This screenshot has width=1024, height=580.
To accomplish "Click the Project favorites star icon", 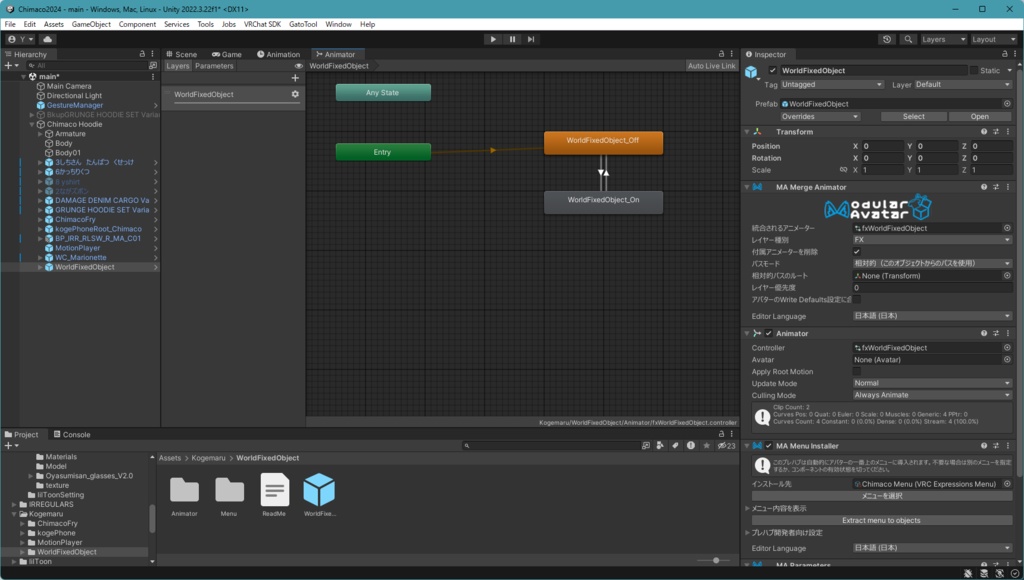I will 706,445.
